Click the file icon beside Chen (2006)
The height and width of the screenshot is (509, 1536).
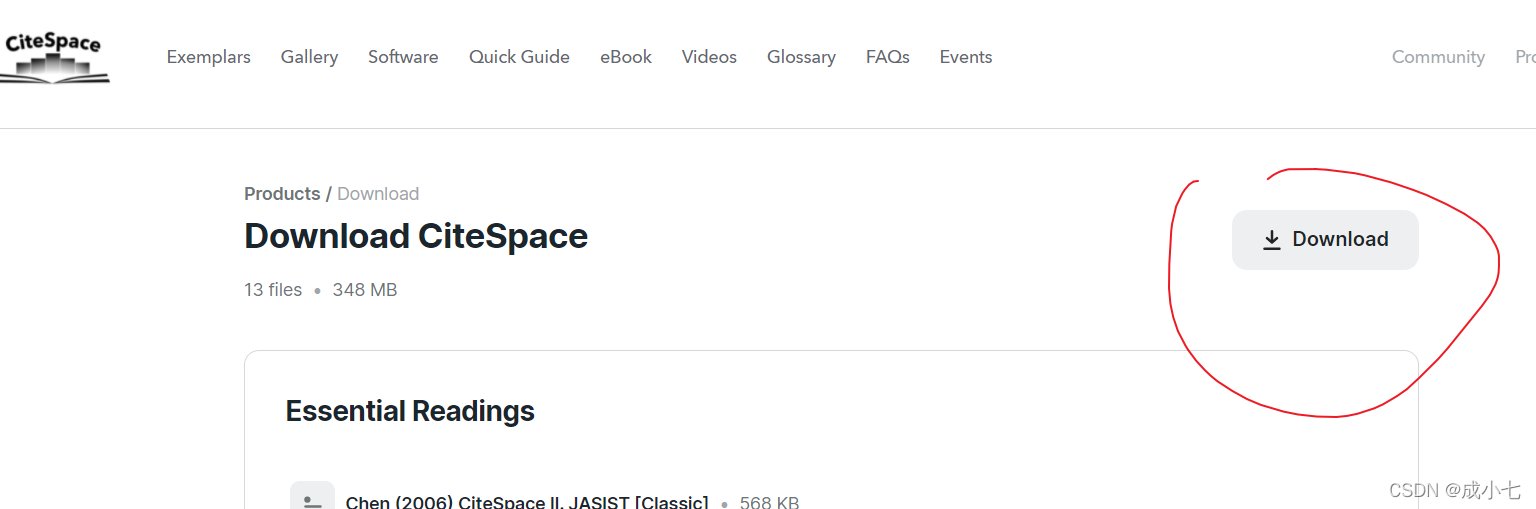(312, 496)
